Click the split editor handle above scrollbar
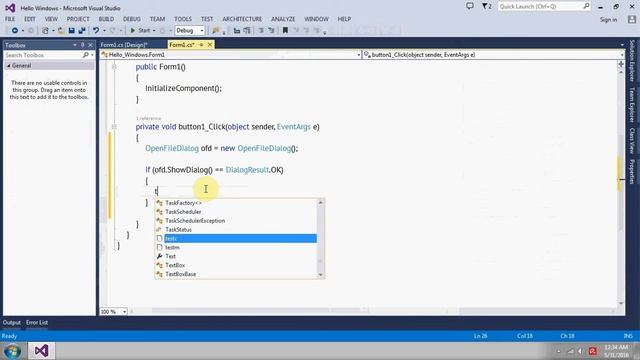This screenshot has height=360, width=640. click(x=621, y=64)
